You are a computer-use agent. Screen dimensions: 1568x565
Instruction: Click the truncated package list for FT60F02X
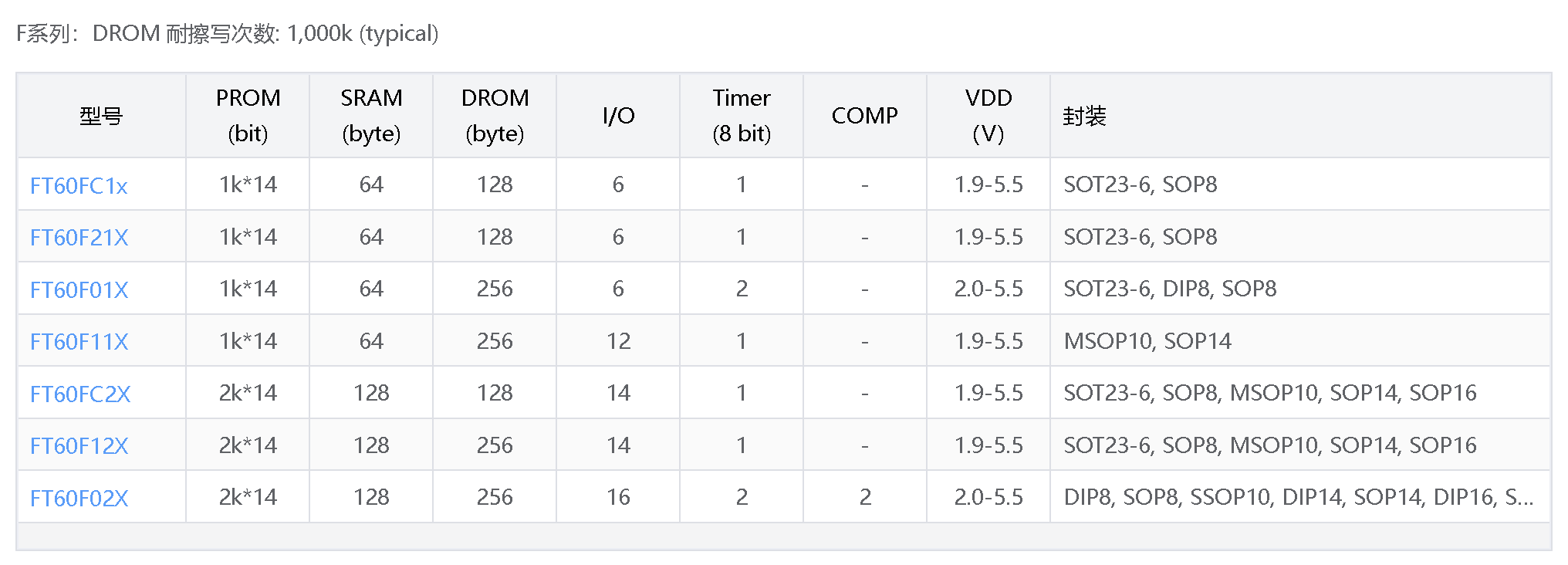pyautogui.click(x=1298, y=497)
